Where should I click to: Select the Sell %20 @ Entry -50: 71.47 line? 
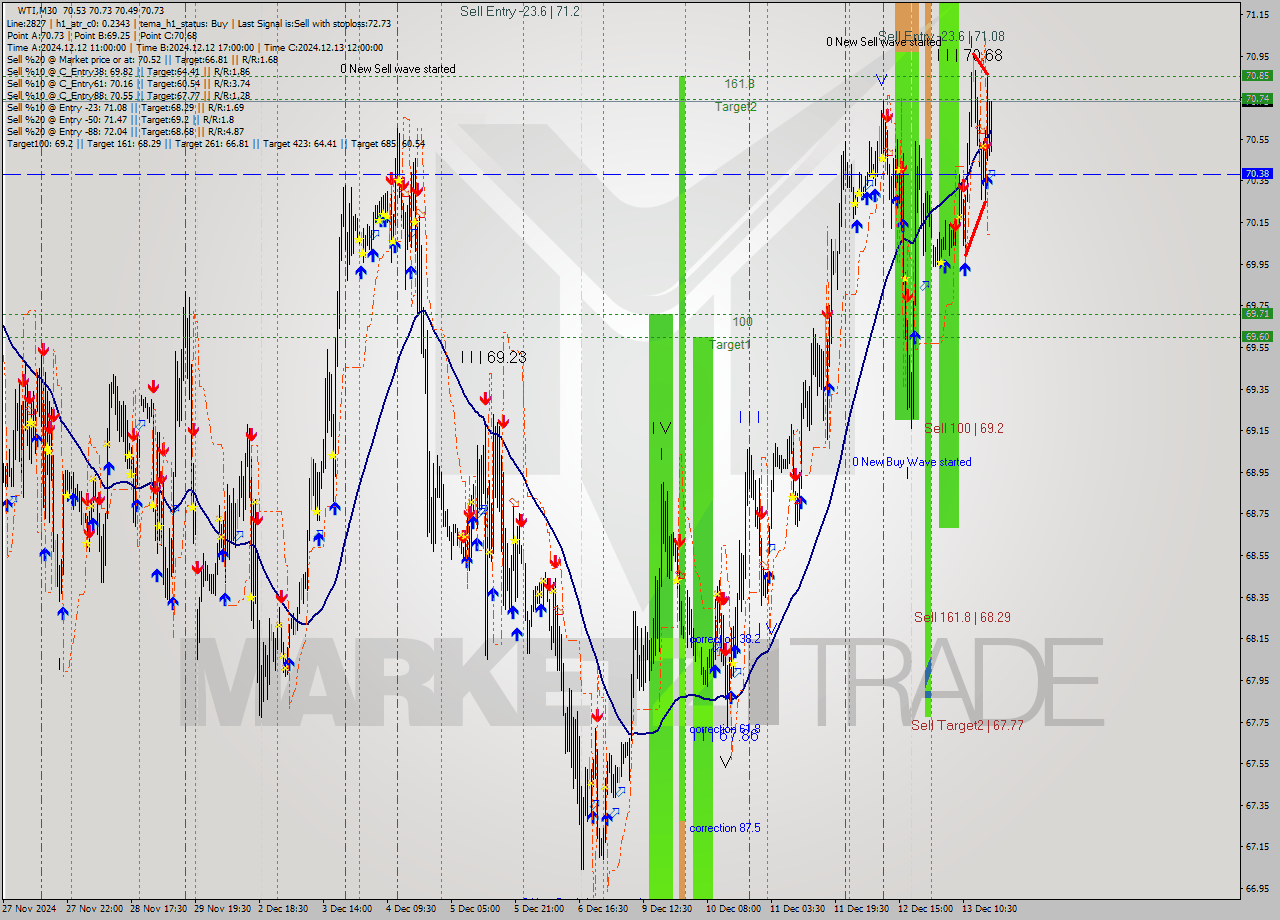coord(121,119)
